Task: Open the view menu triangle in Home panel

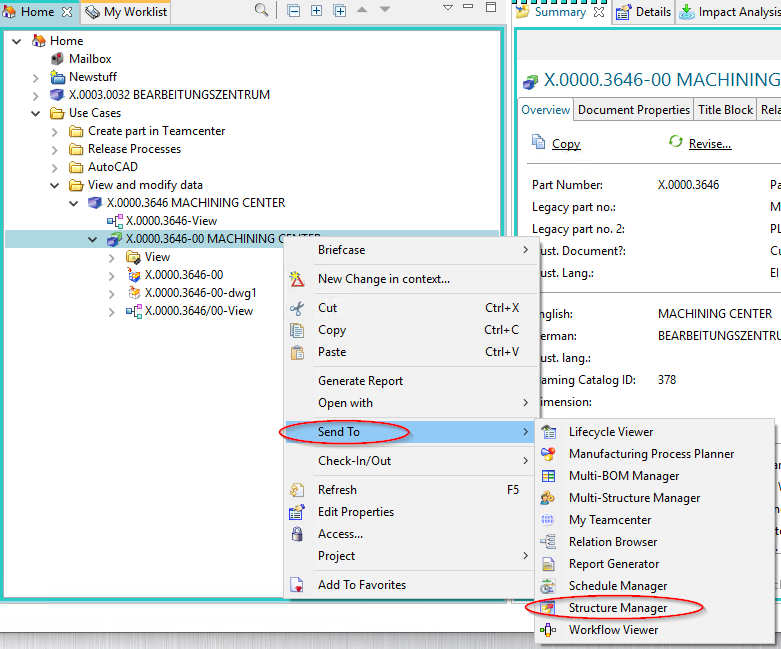Action: pos(447,8)
